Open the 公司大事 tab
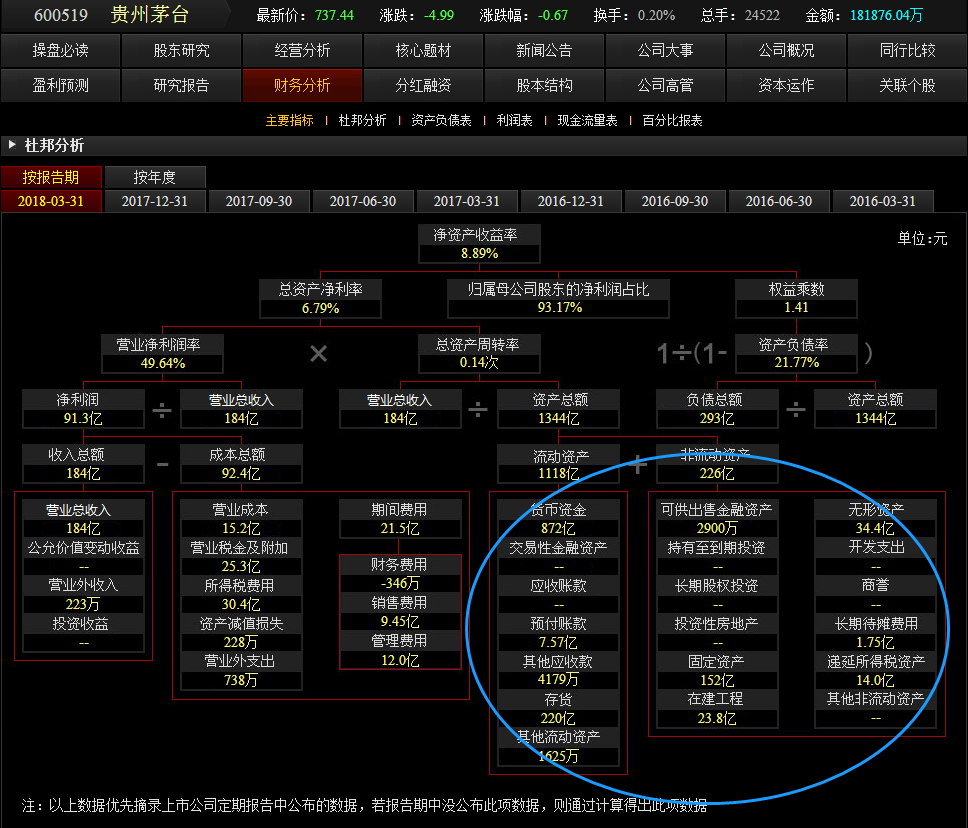This screenshot has height=828, width=968. click(666, 51)
